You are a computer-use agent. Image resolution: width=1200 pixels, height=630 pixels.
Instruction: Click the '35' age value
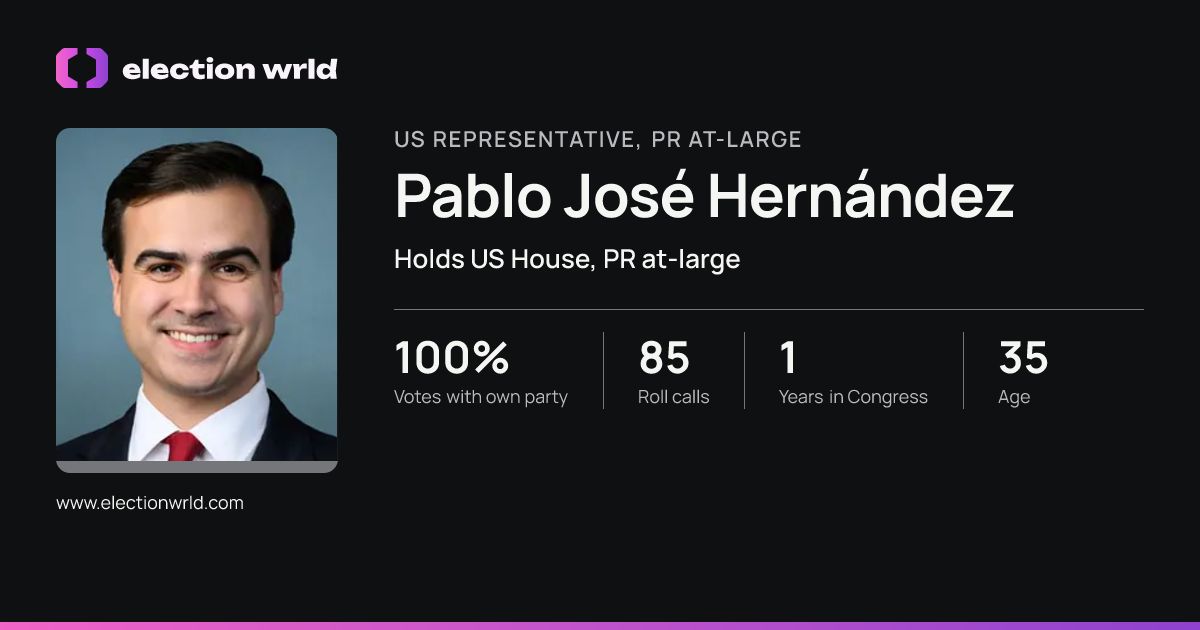click(1023, 358)
